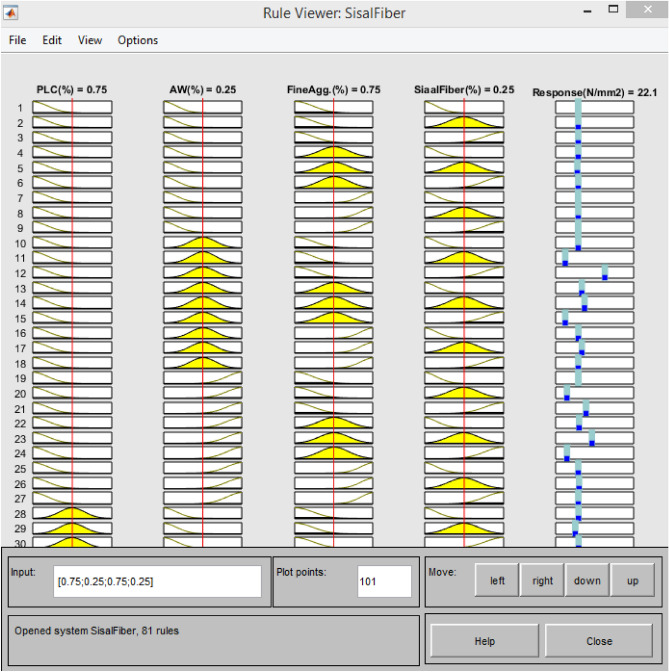Click the SiaalFiber(%) = 0.25 column header

click(464, 90)
